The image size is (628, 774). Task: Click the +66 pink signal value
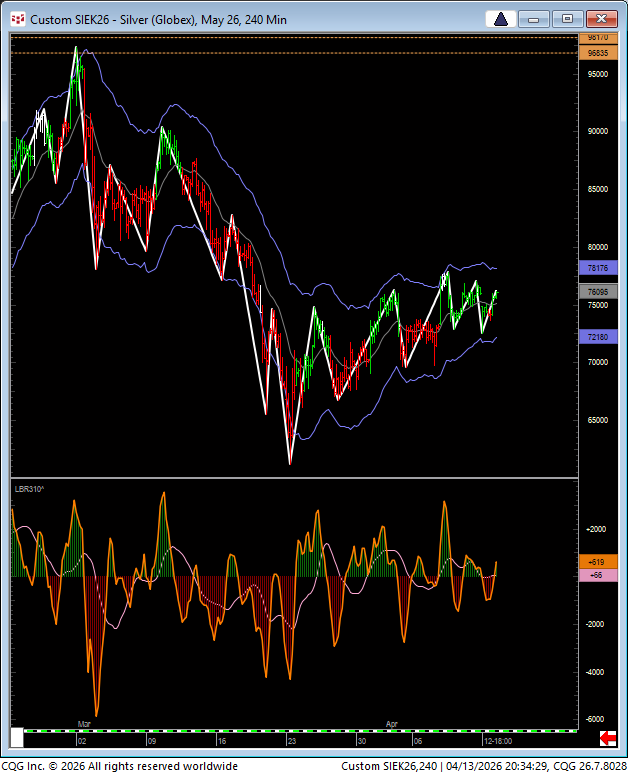pos(598,575)
